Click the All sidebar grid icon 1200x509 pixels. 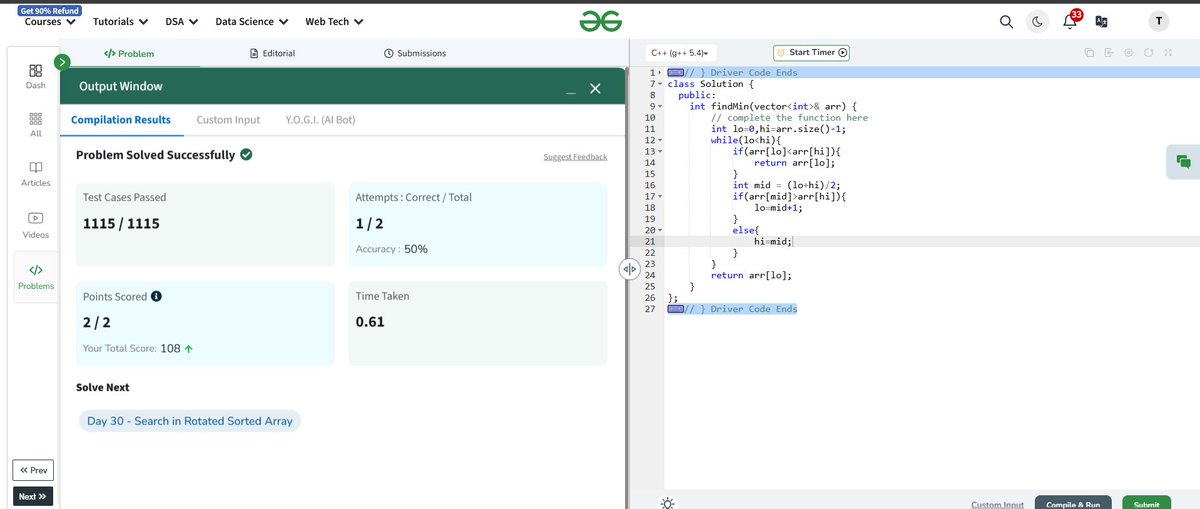(x=35, y=124)
